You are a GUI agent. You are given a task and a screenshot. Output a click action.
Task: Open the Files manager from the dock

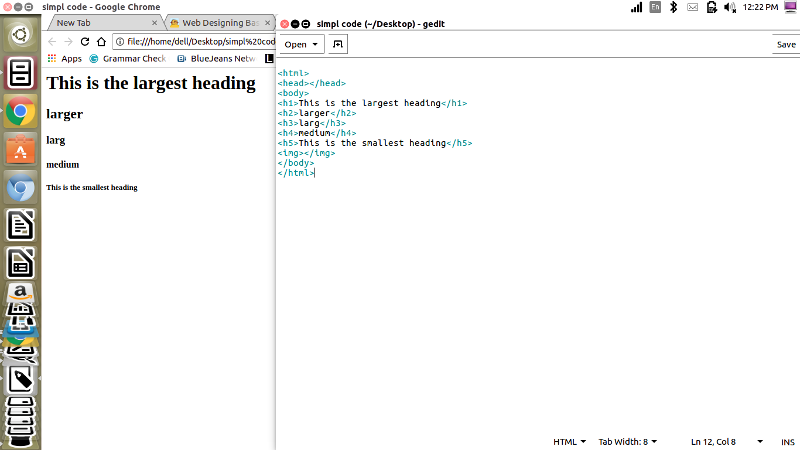click(x=20, y=72)
